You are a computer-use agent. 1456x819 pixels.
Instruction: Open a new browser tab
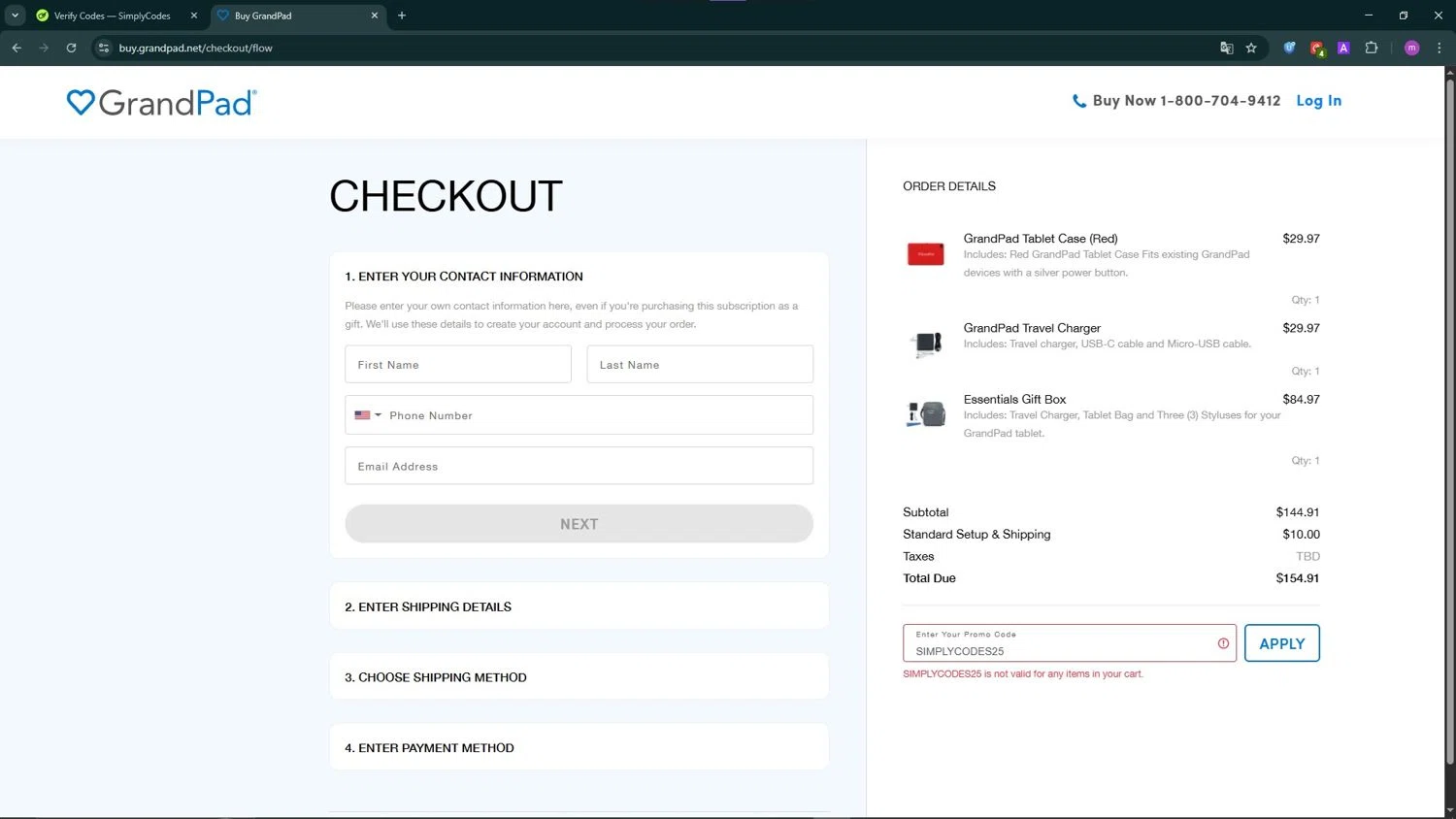click(402, 16)
